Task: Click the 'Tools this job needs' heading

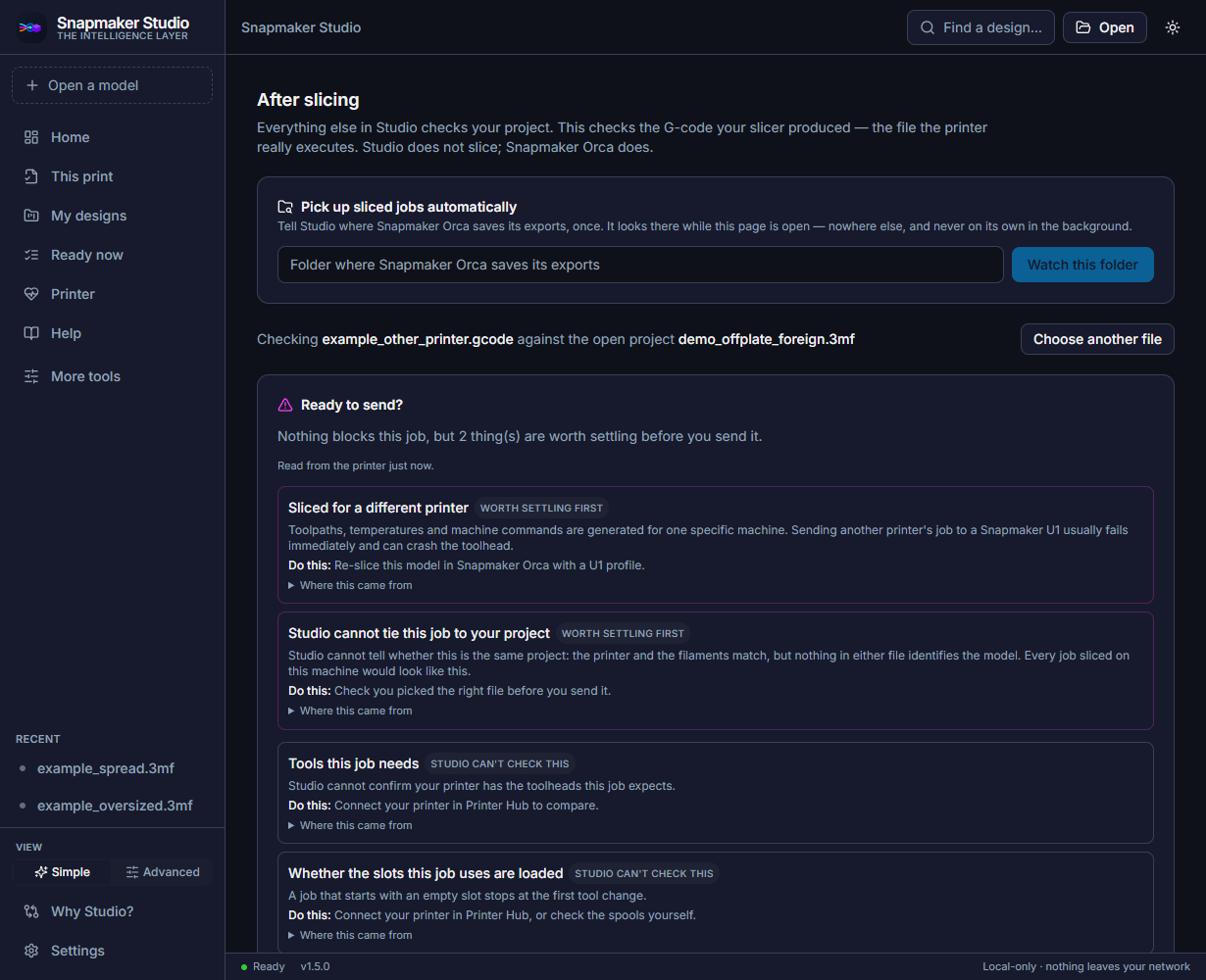Action: pos(353,763)
